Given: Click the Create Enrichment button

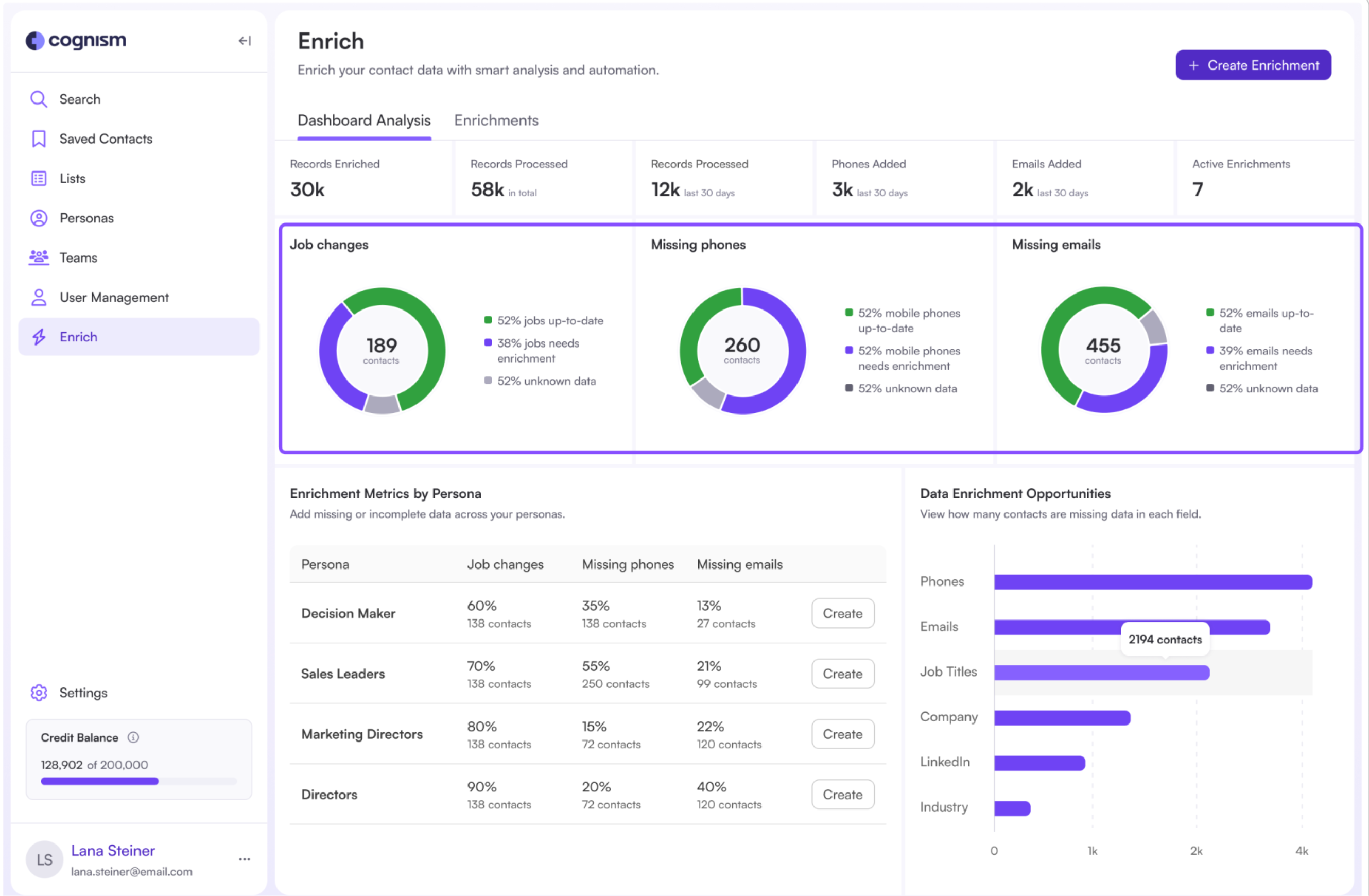Looking at the screenshot, I should [1253, 65].
